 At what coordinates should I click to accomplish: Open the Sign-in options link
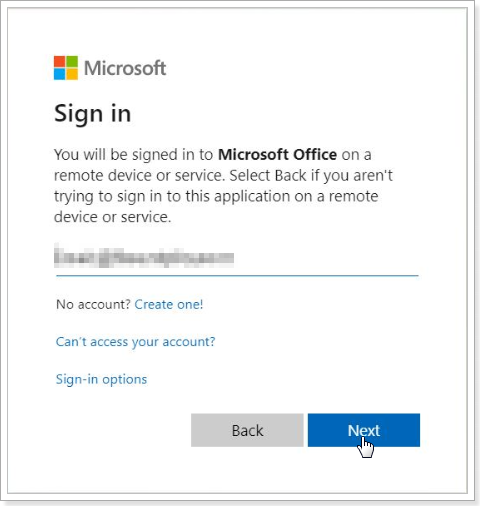(x=101, y=379)
